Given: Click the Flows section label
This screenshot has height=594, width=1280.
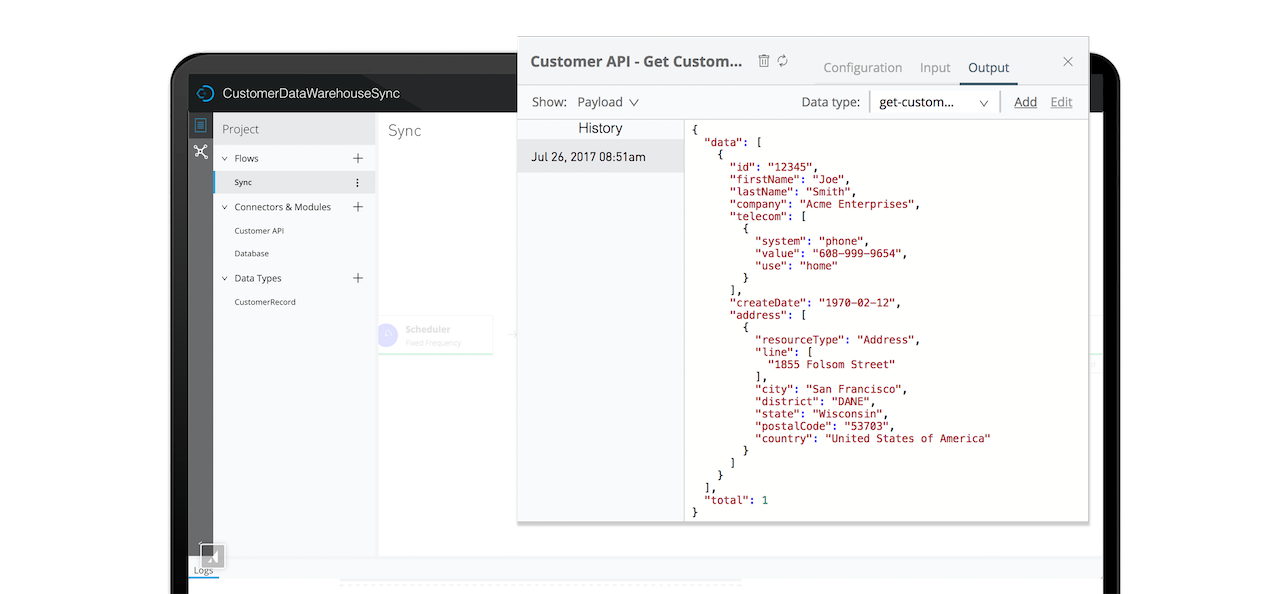Looking at the screenshot, I should [x=246, y=158].
